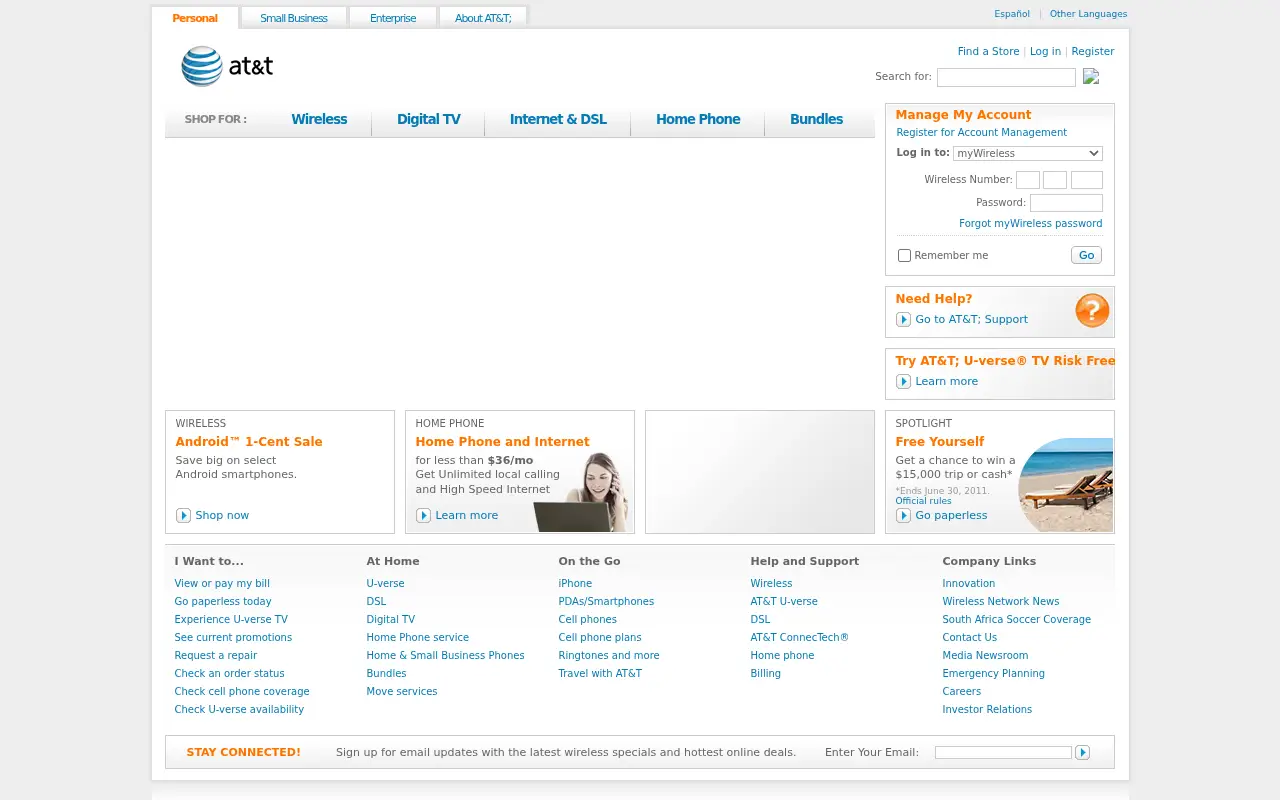Click Experience U-verse TV link
Screen dimensions: 1280x800
point(231,620)
